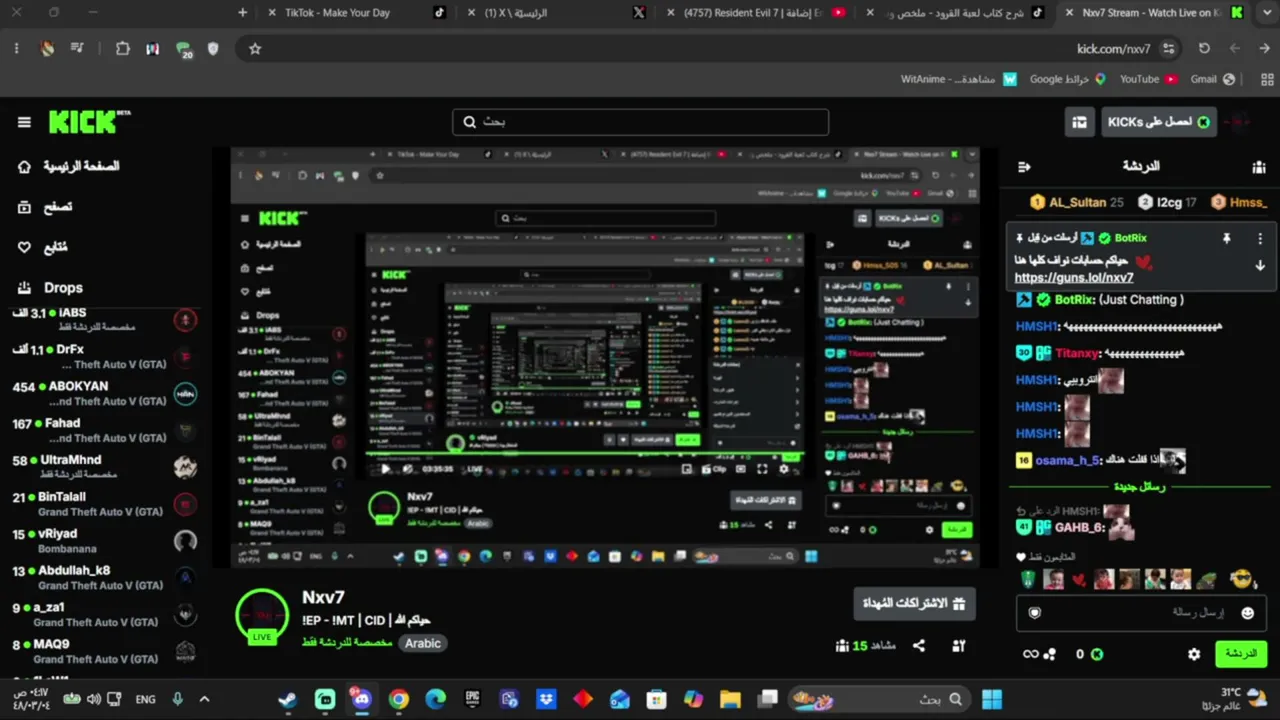Open the Windows Start menu
The height and width of the screenshot is (720, 1280).
click(x=992, y=699)
